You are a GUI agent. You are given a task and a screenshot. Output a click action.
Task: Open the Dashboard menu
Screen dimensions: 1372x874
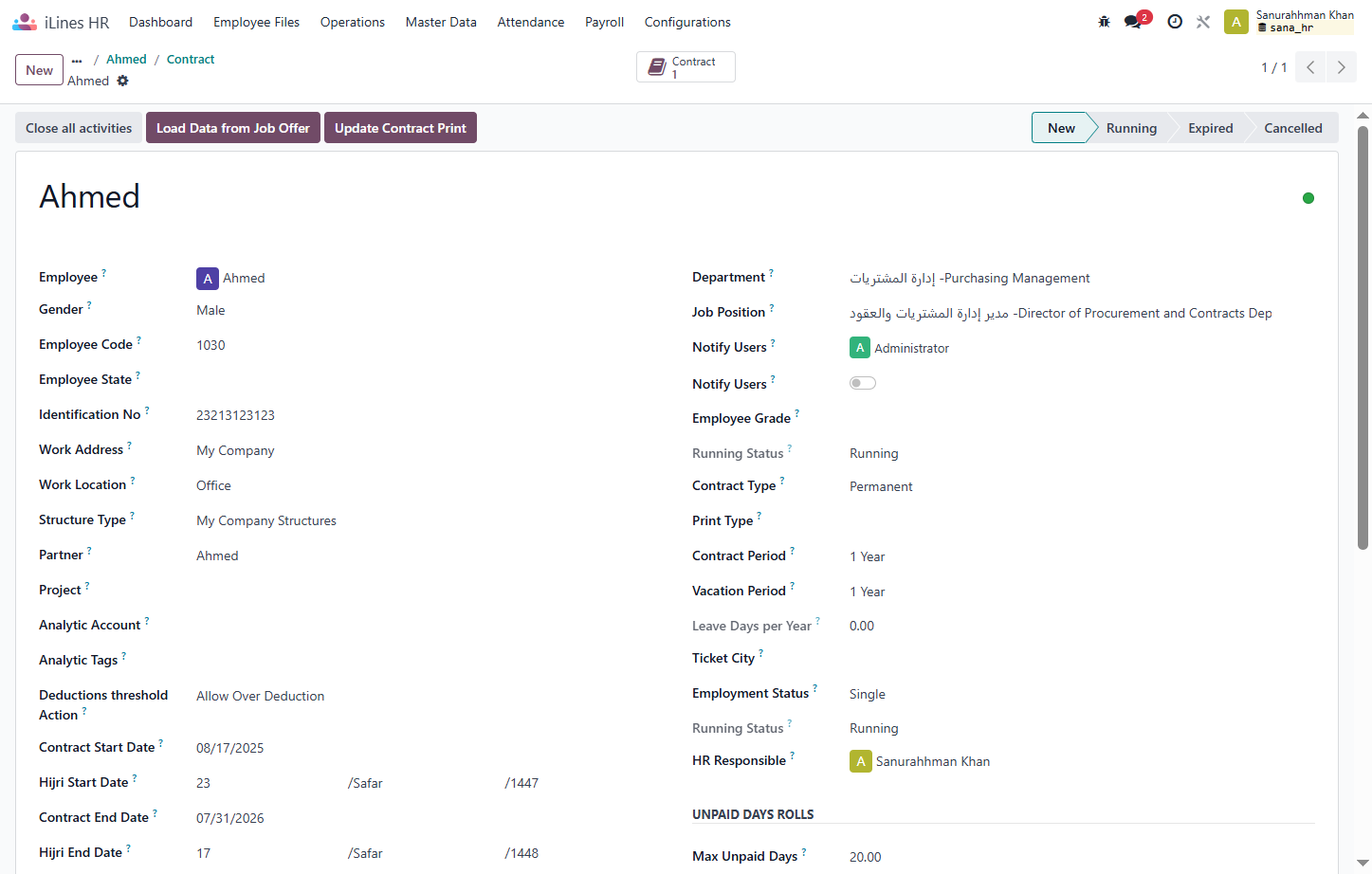[x=160, y=22]
